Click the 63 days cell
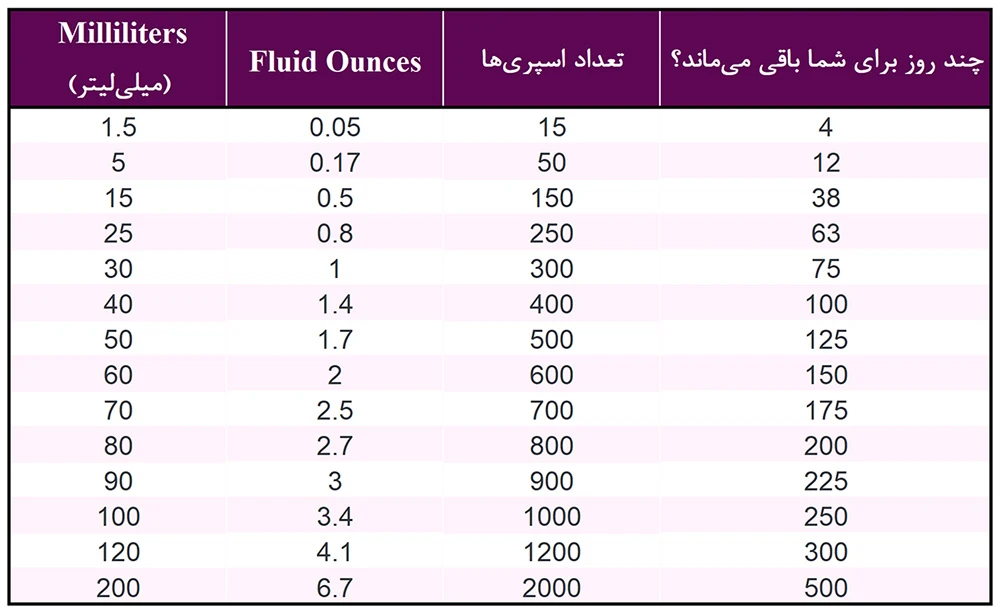Screen dimensions: 1000x613 [x=825, y=233]
